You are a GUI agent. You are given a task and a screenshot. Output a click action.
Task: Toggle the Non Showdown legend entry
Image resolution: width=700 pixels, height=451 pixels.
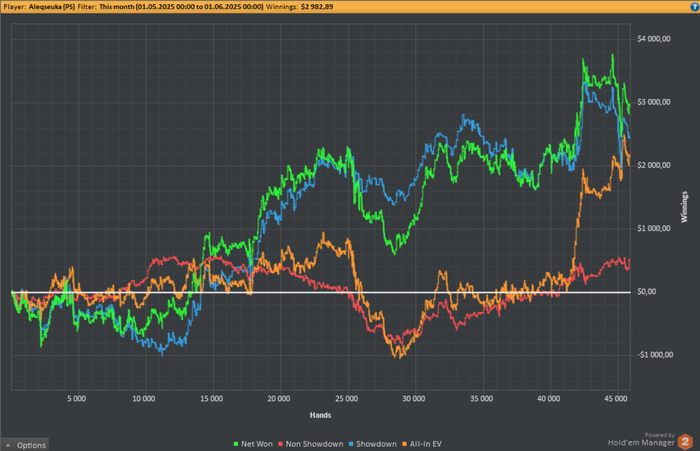[310, 444]
